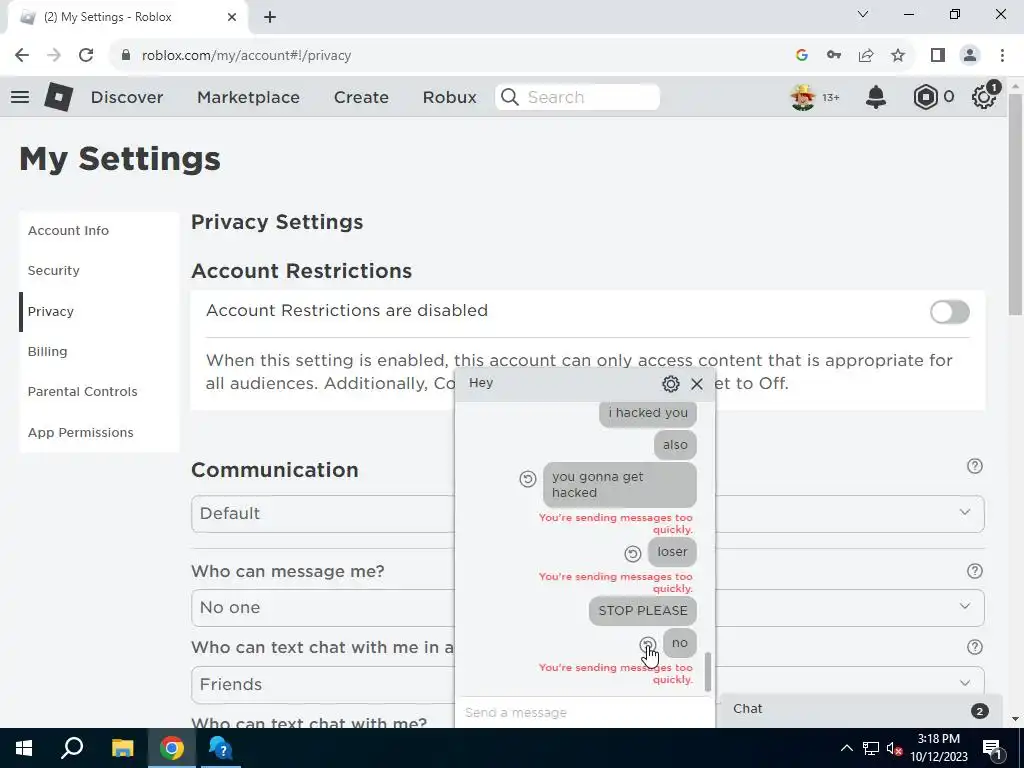
Task: Open the hamburger navigation menu
Action: pos(20,97)
